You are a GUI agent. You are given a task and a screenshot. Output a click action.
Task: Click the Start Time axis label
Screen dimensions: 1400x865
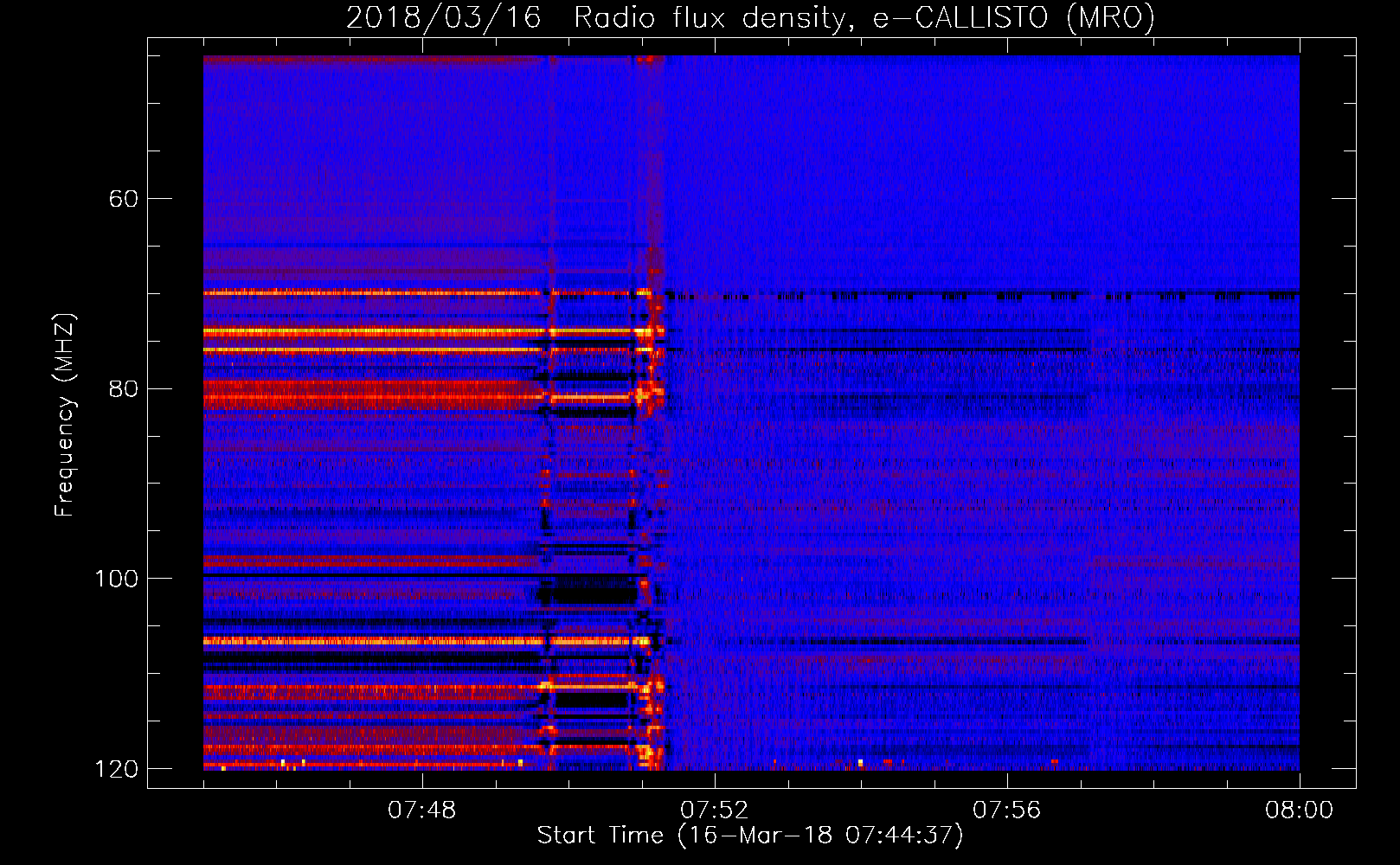(750, 836)
